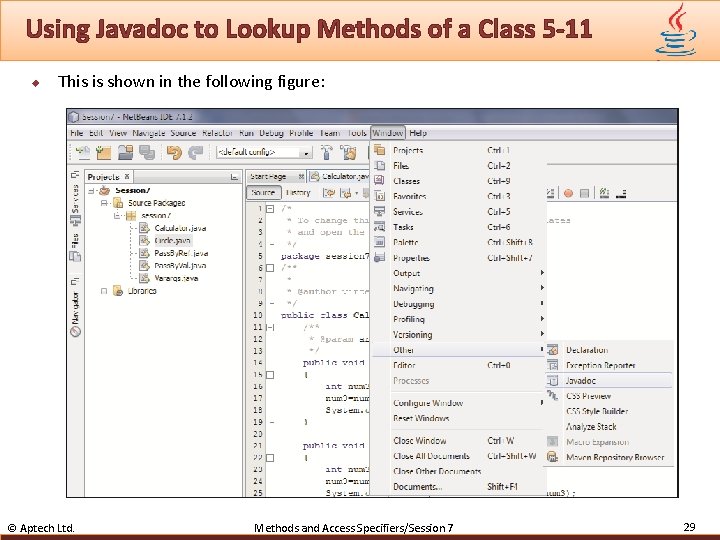Select Varargs.java in the project tree

pyautogui.click(x=176, y=278)
